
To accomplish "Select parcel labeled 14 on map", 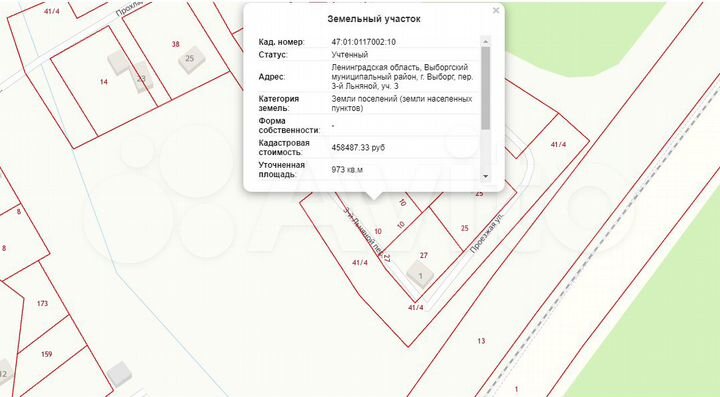I will point(104,82).
